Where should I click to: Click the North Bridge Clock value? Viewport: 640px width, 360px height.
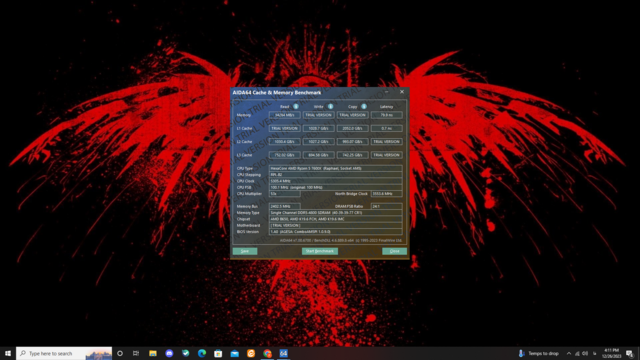click(387, 194)
